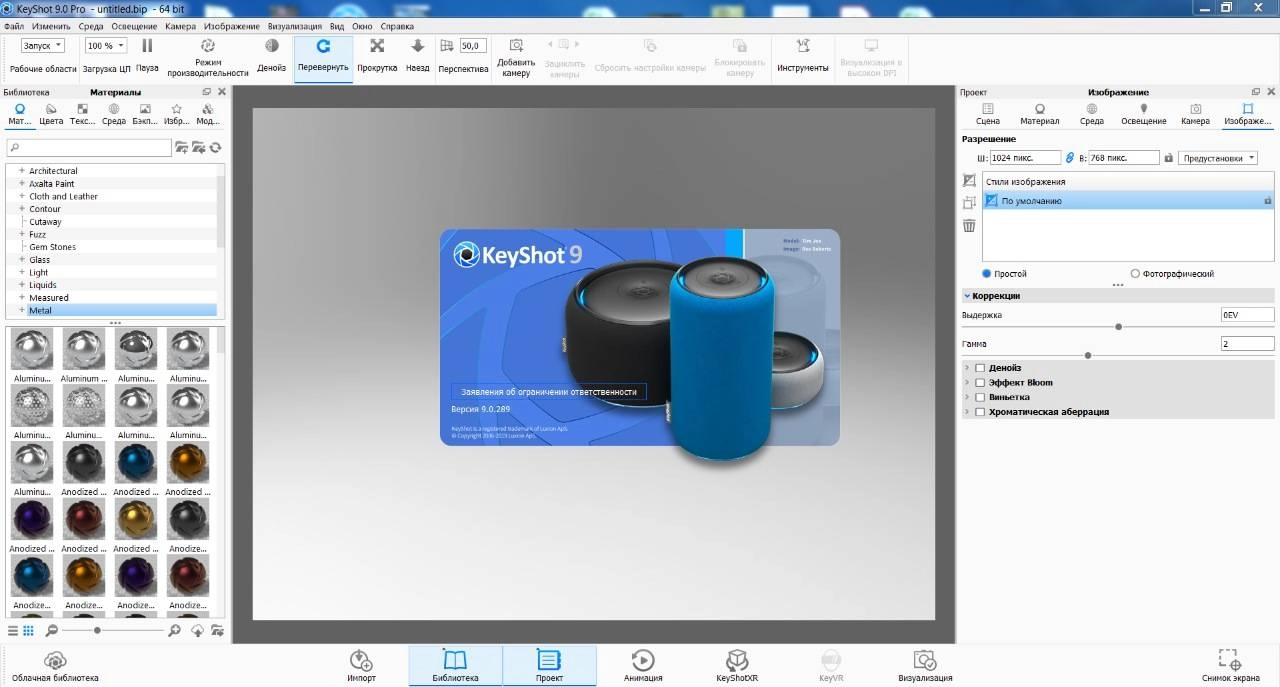Switch library to grid view icon
Image resolution: width=1280 pixels, height=687 pixels.
click(x=28, y=631)
